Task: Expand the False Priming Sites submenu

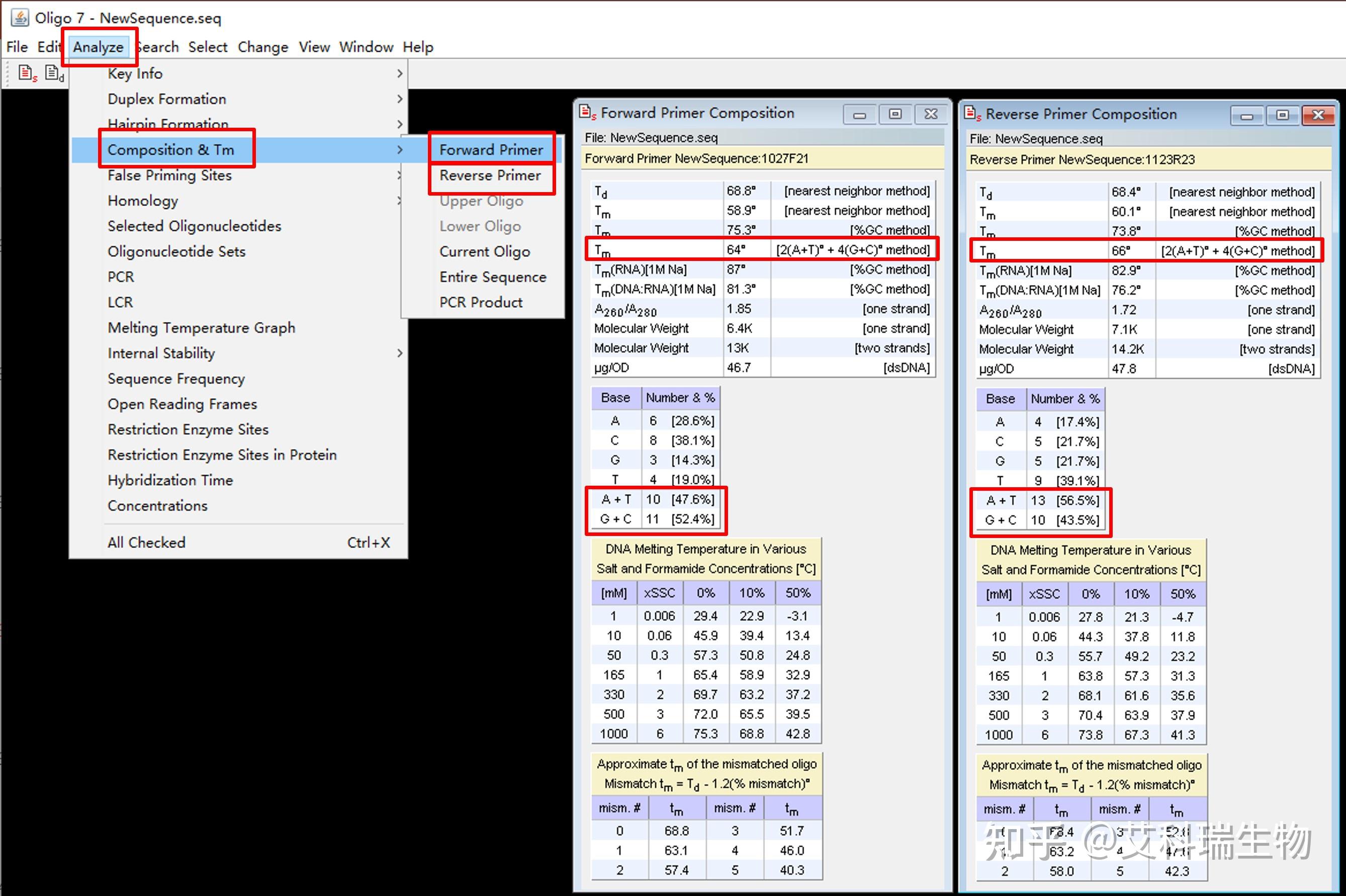Action: [238, 175]
